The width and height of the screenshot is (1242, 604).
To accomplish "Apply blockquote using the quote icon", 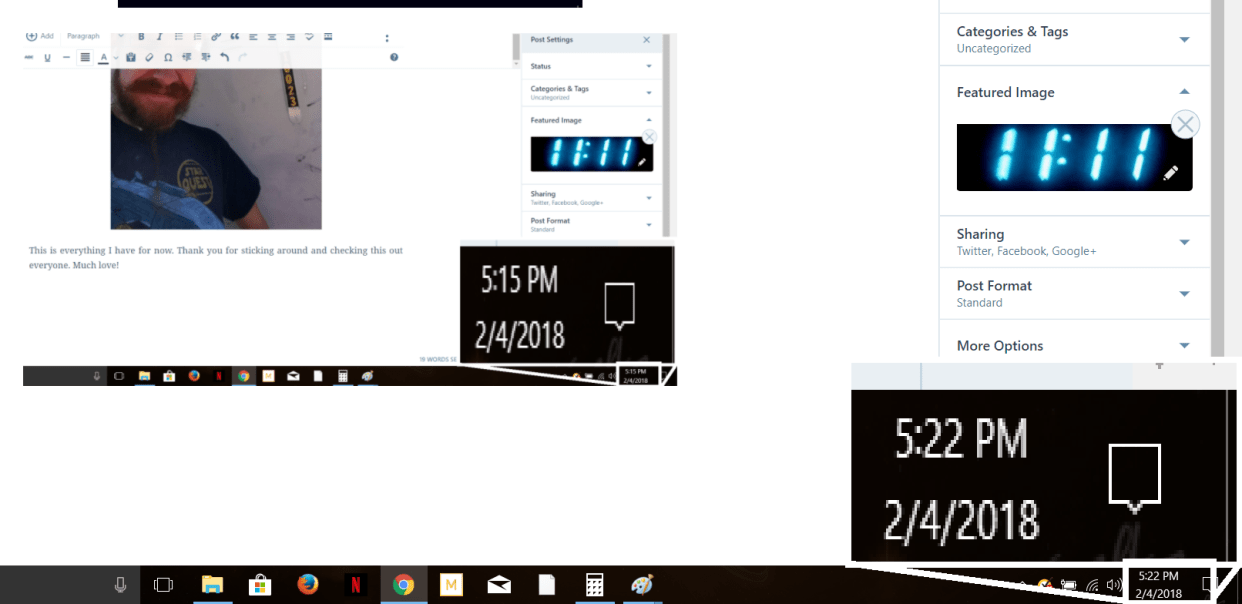I will pos(235,37).
